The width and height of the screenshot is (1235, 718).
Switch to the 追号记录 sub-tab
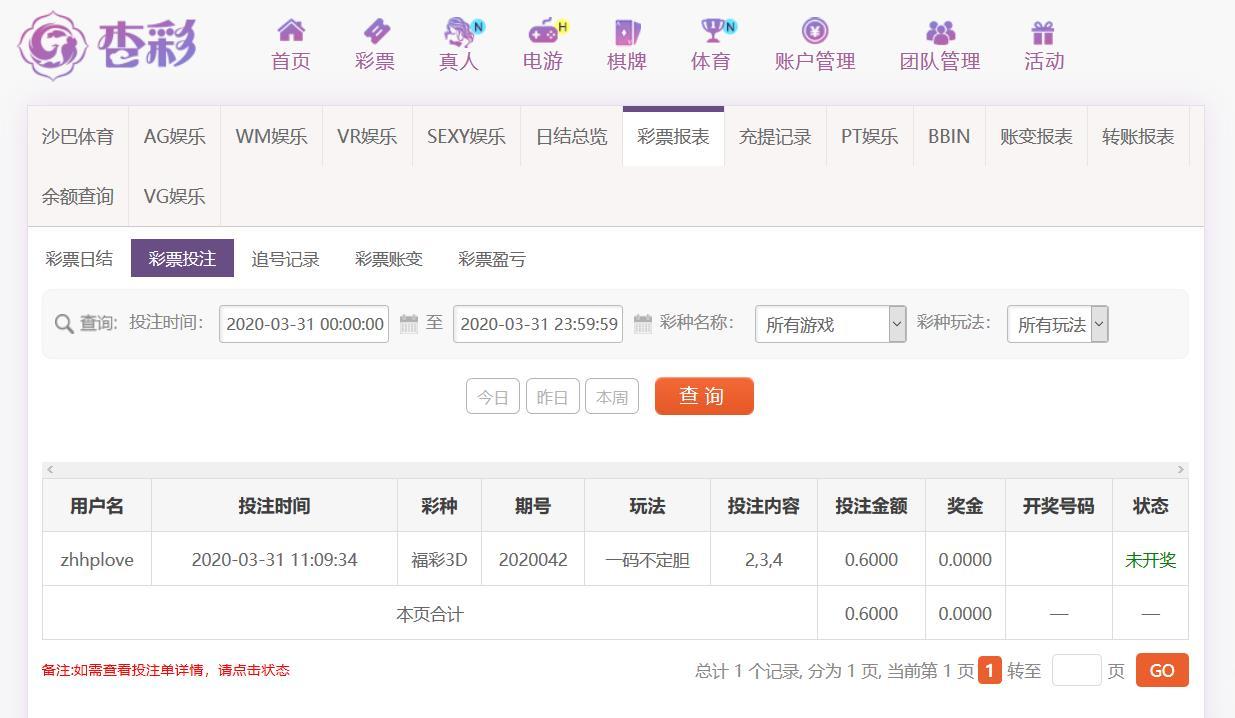tap(285, 259)
